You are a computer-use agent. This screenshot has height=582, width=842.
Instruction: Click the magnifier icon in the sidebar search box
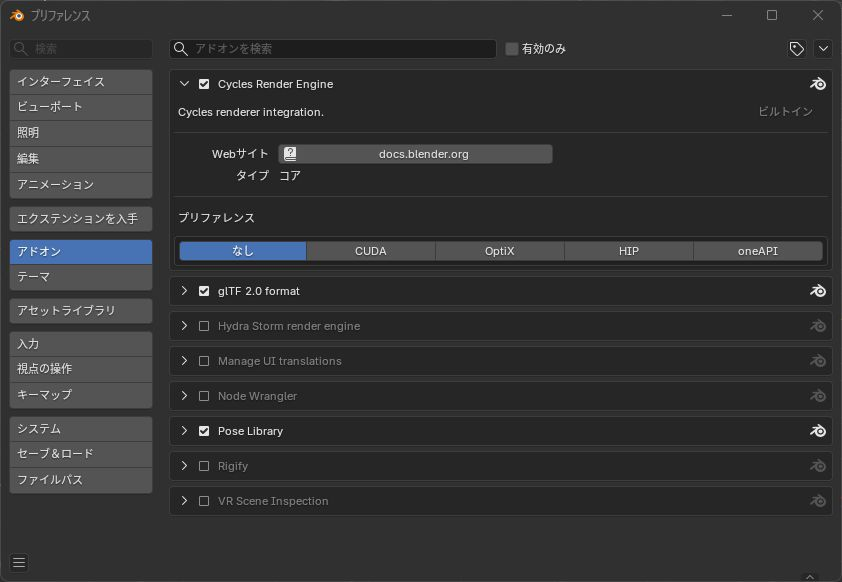coord(21,49)
